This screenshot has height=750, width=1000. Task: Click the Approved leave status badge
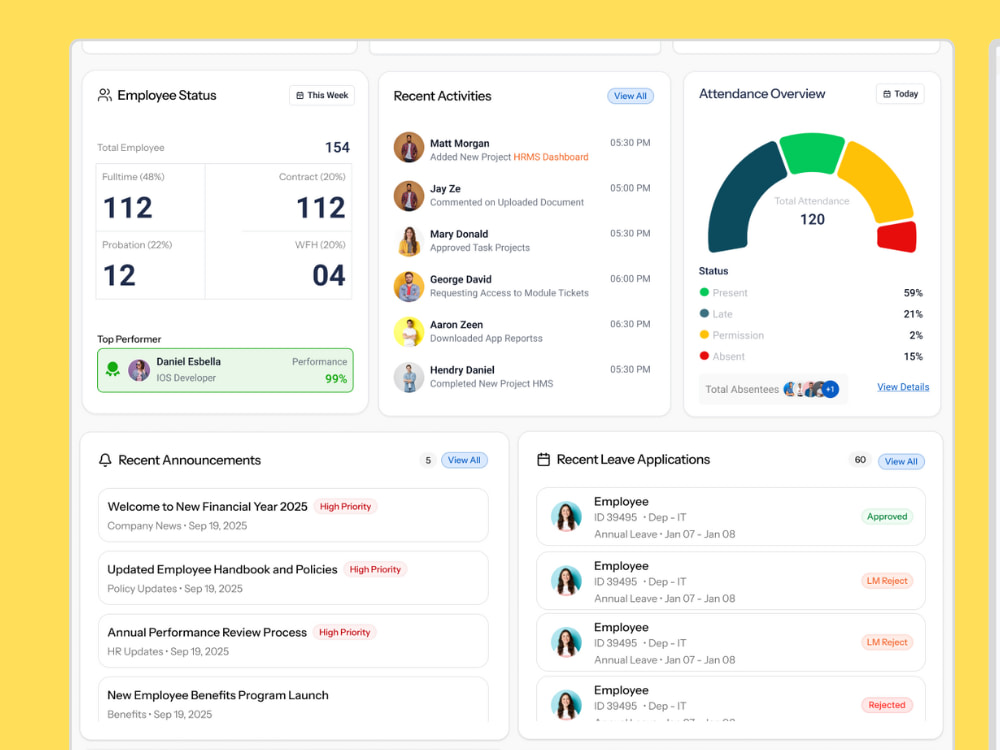[887, 517]
